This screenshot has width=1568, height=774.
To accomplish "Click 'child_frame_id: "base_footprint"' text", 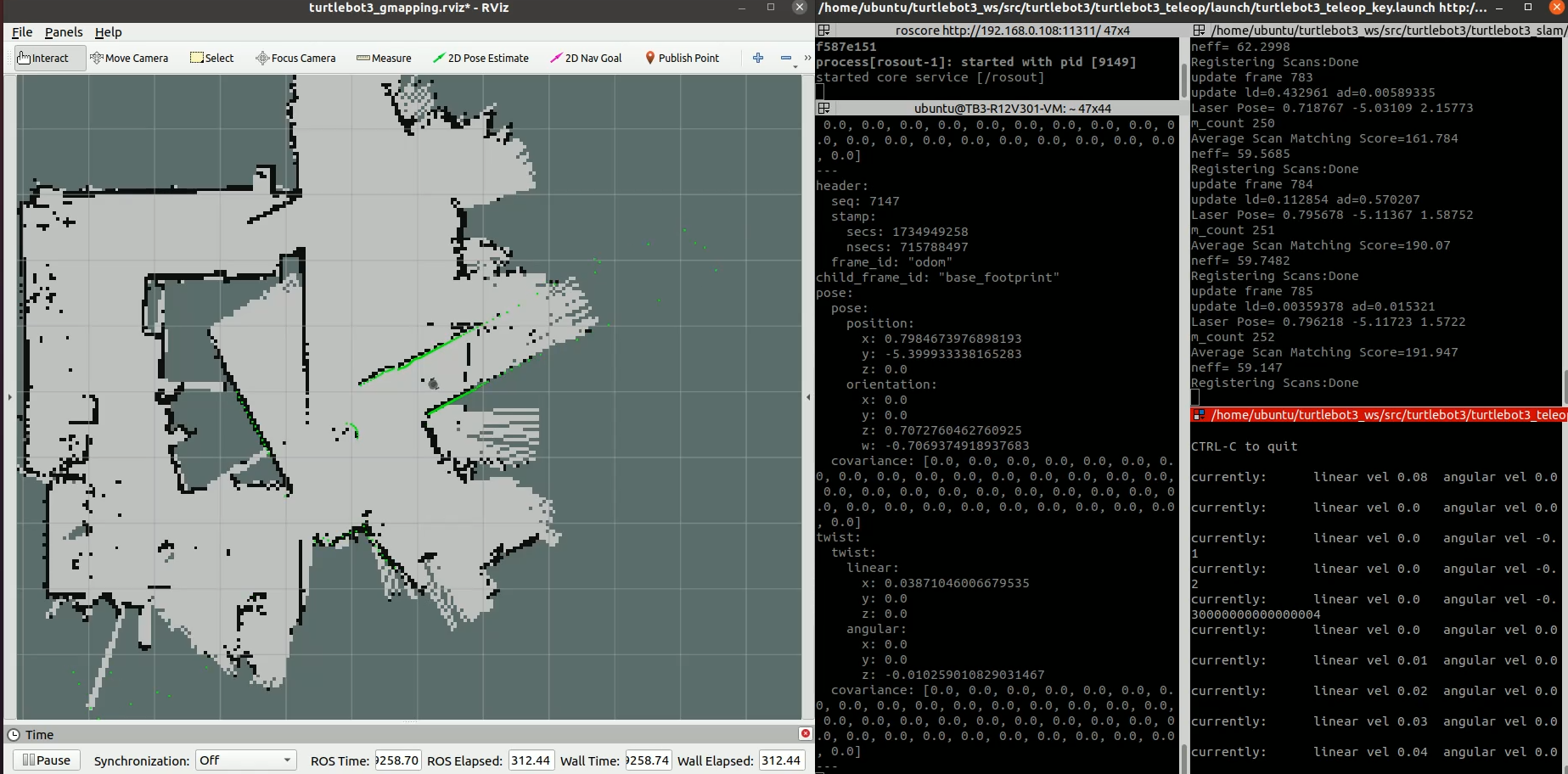I will click(x=937, y=278).
